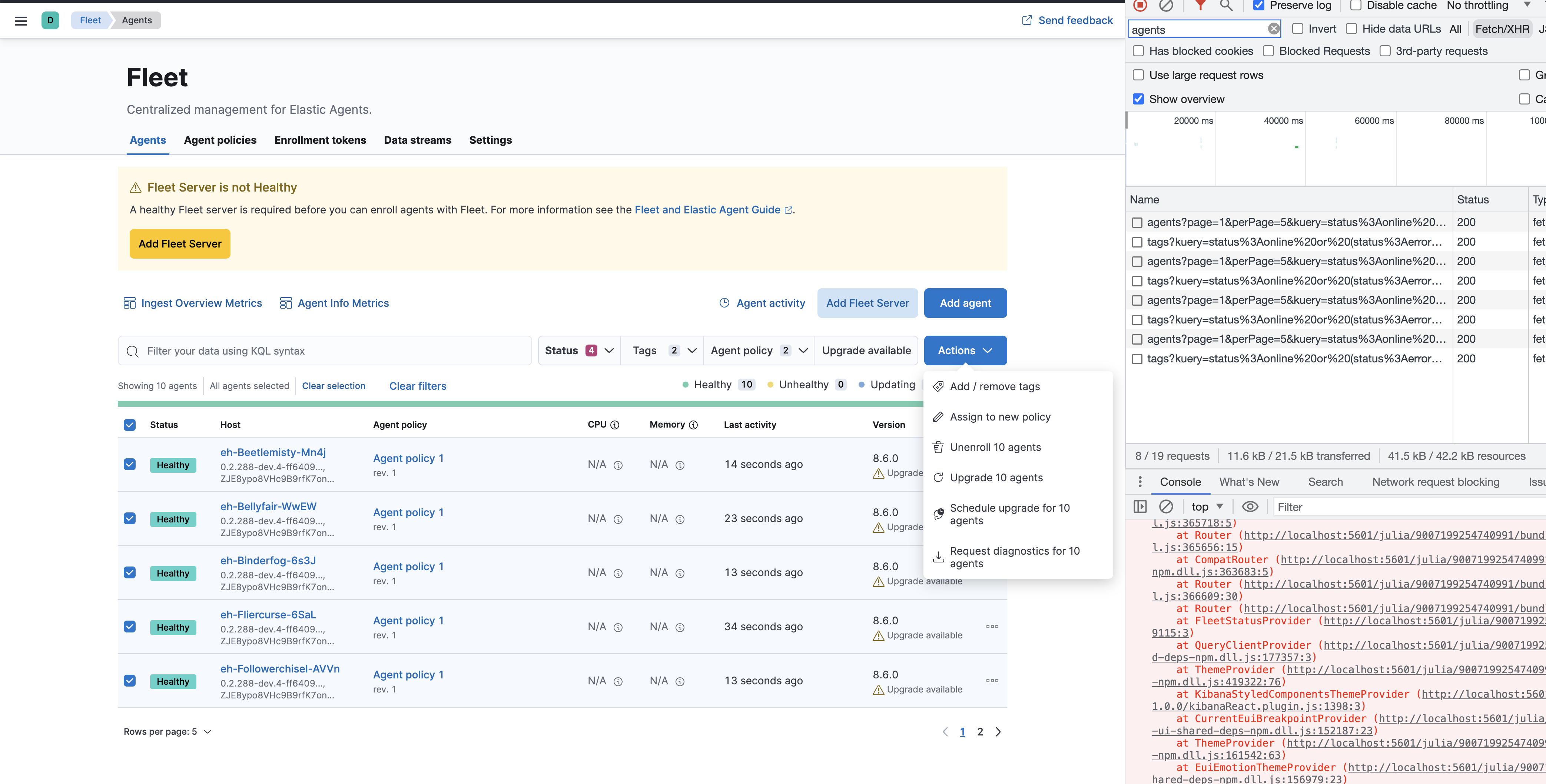Open Agent activity flyout
1546x784 pixels.
click(x=762, y=303)
